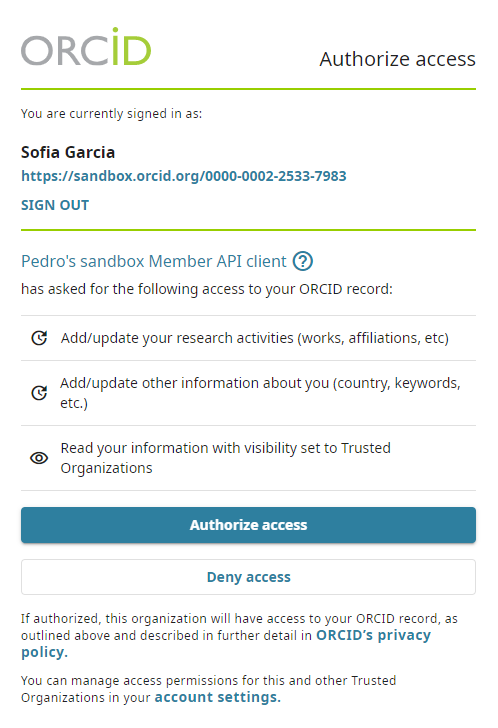The width and height of the screenshot is (498, 728).
Task: Open the help question-mark icon beside client name
Action: point(303,261)
